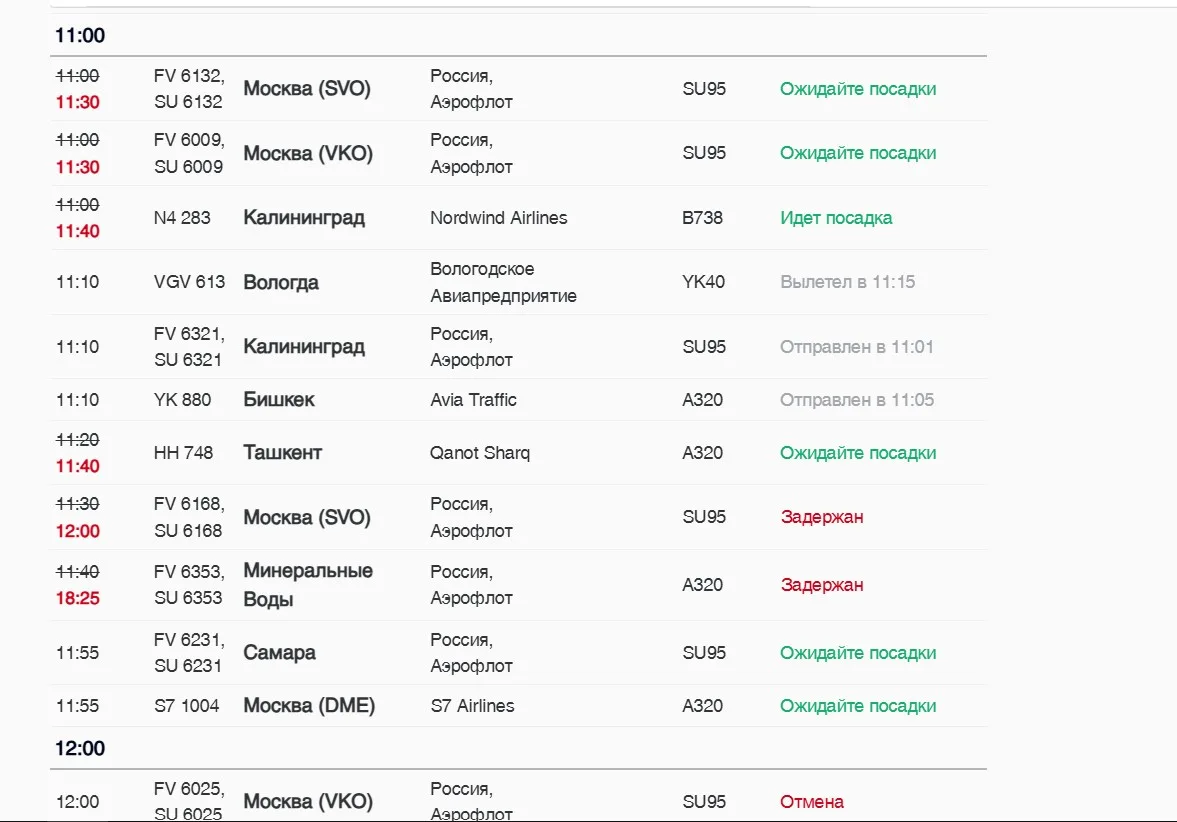Click Вылетел в 11:15 status
The width and height of the screenshot is (1177, 822).
point(847,282)
